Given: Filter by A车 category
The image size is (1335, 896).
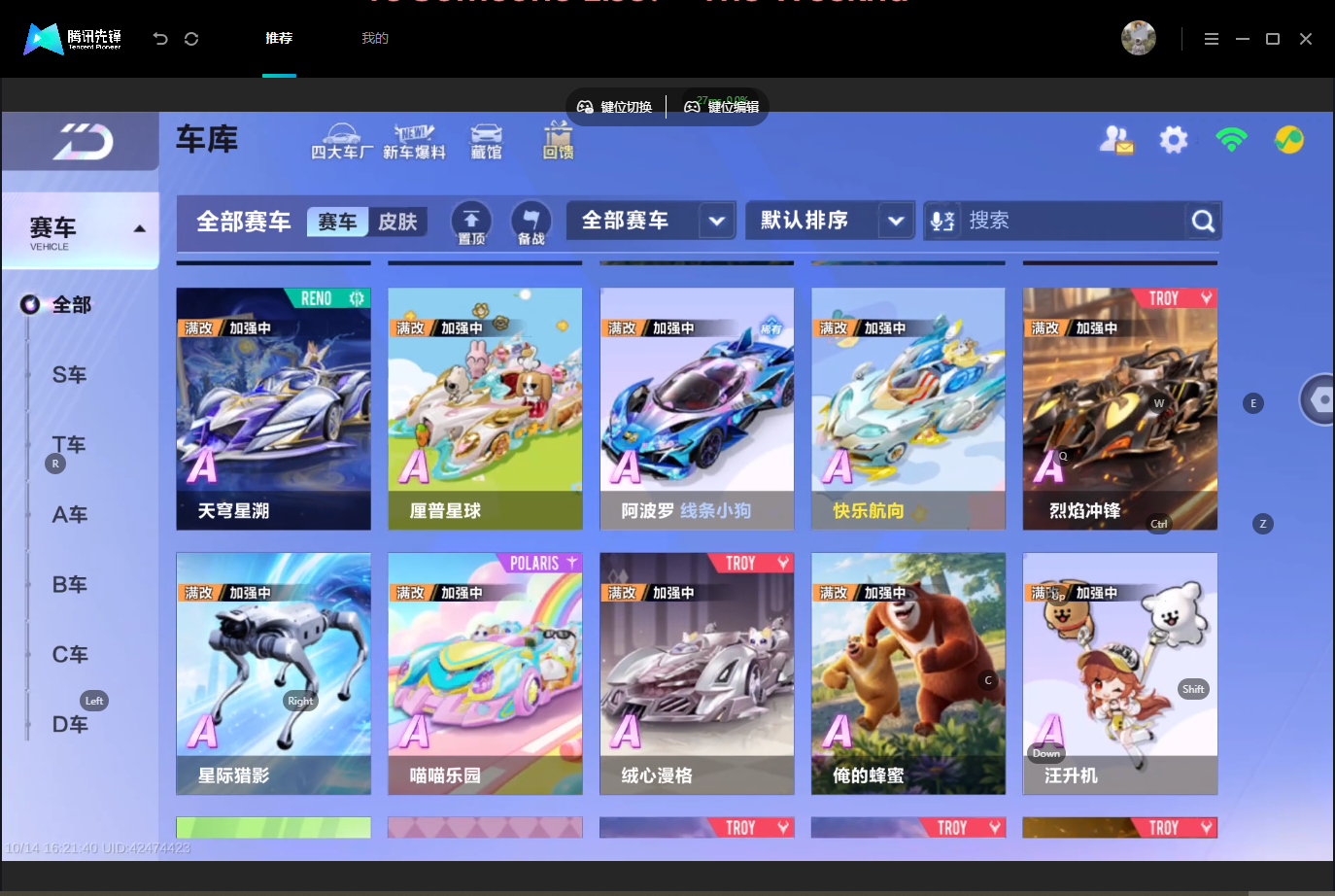Looking at the screenshot, I should pos(69,515).
